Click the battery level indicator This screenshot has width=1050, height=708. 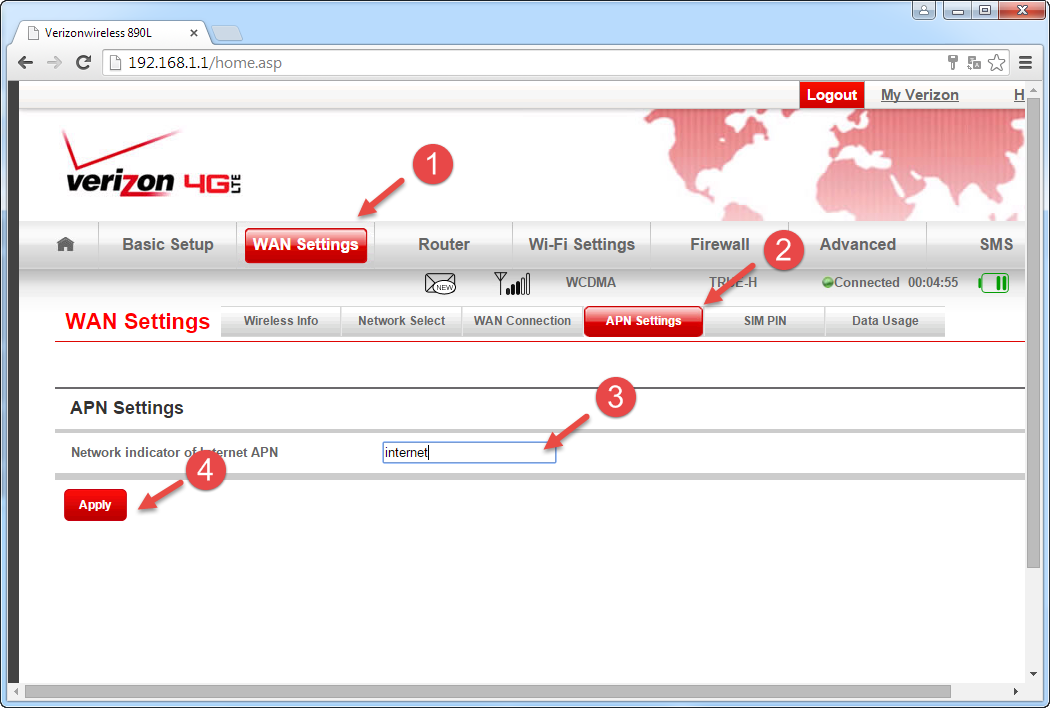(994, 283)
